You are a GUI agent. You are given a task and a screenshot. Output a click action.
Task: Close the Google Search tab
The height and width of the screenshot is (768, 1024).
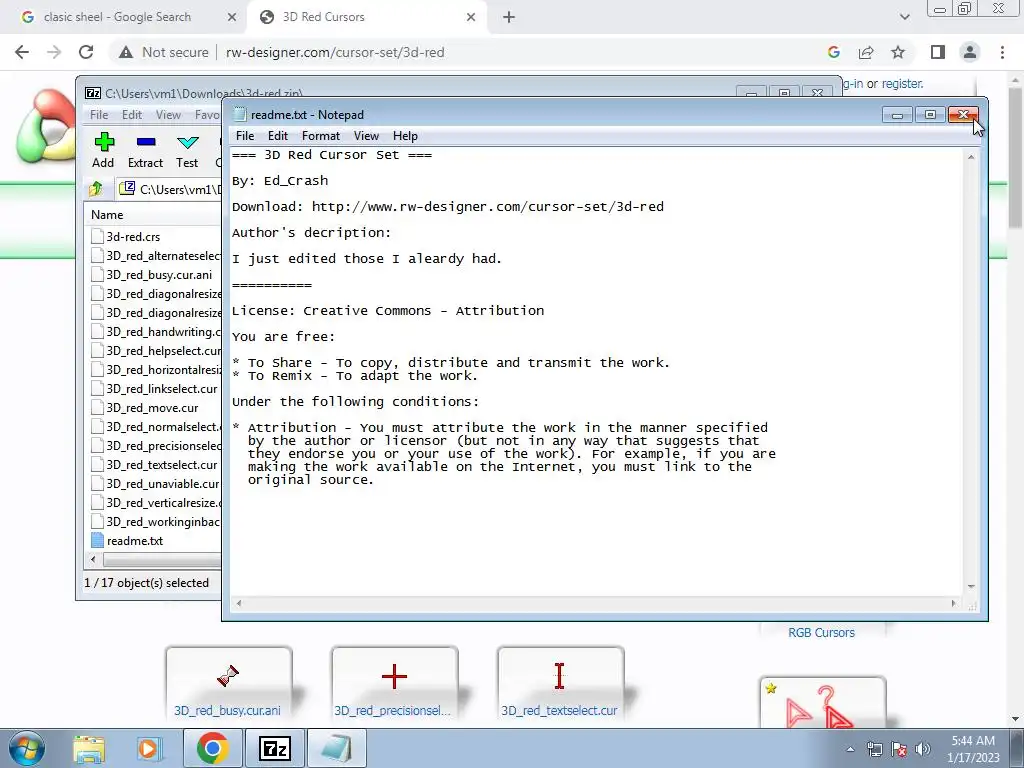tap(232, 17)
